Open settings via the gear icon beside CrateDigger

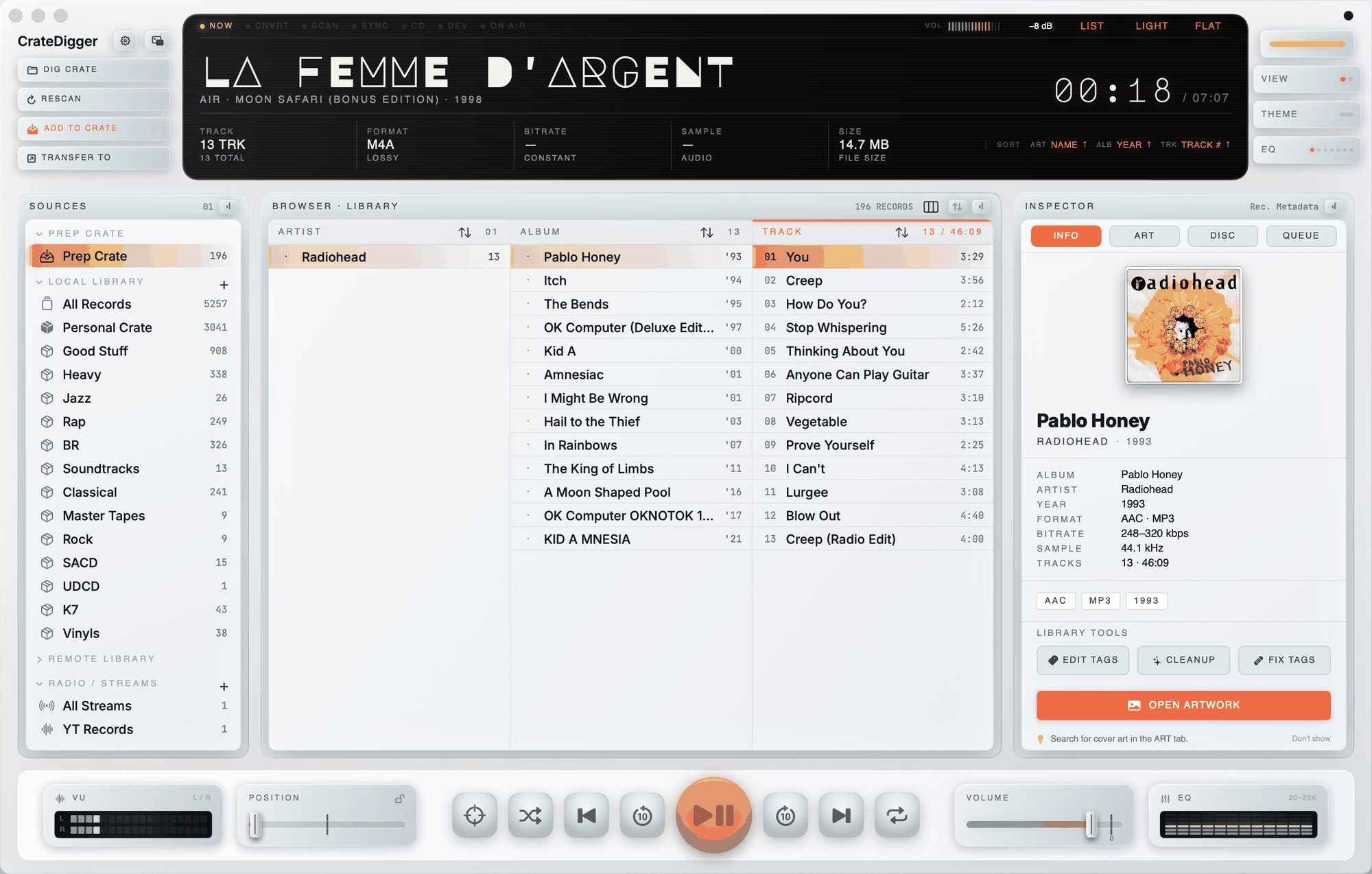click(x=126, y=41)
